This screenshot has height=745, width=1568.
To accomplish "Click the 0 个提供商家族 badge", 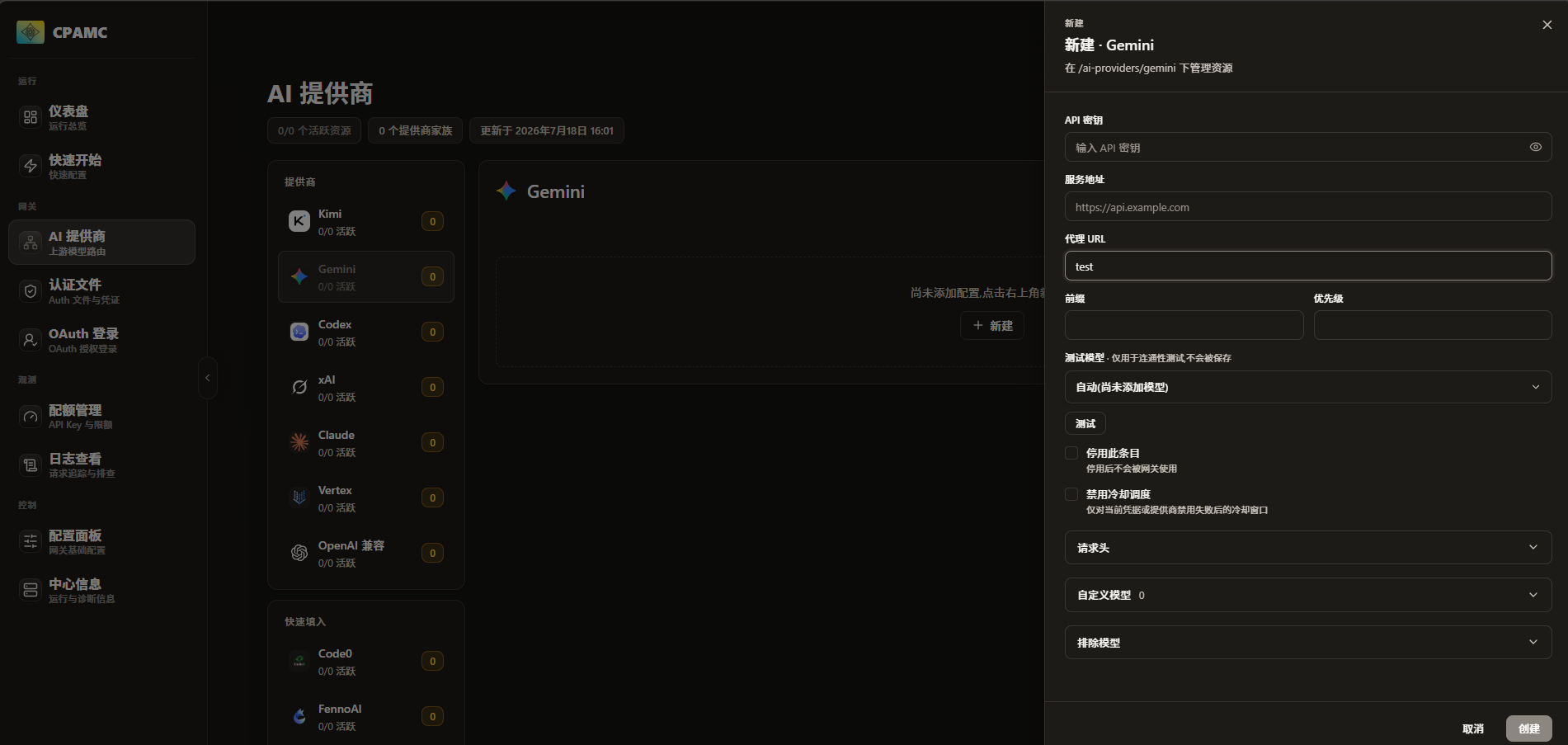I will pos(415,130).
